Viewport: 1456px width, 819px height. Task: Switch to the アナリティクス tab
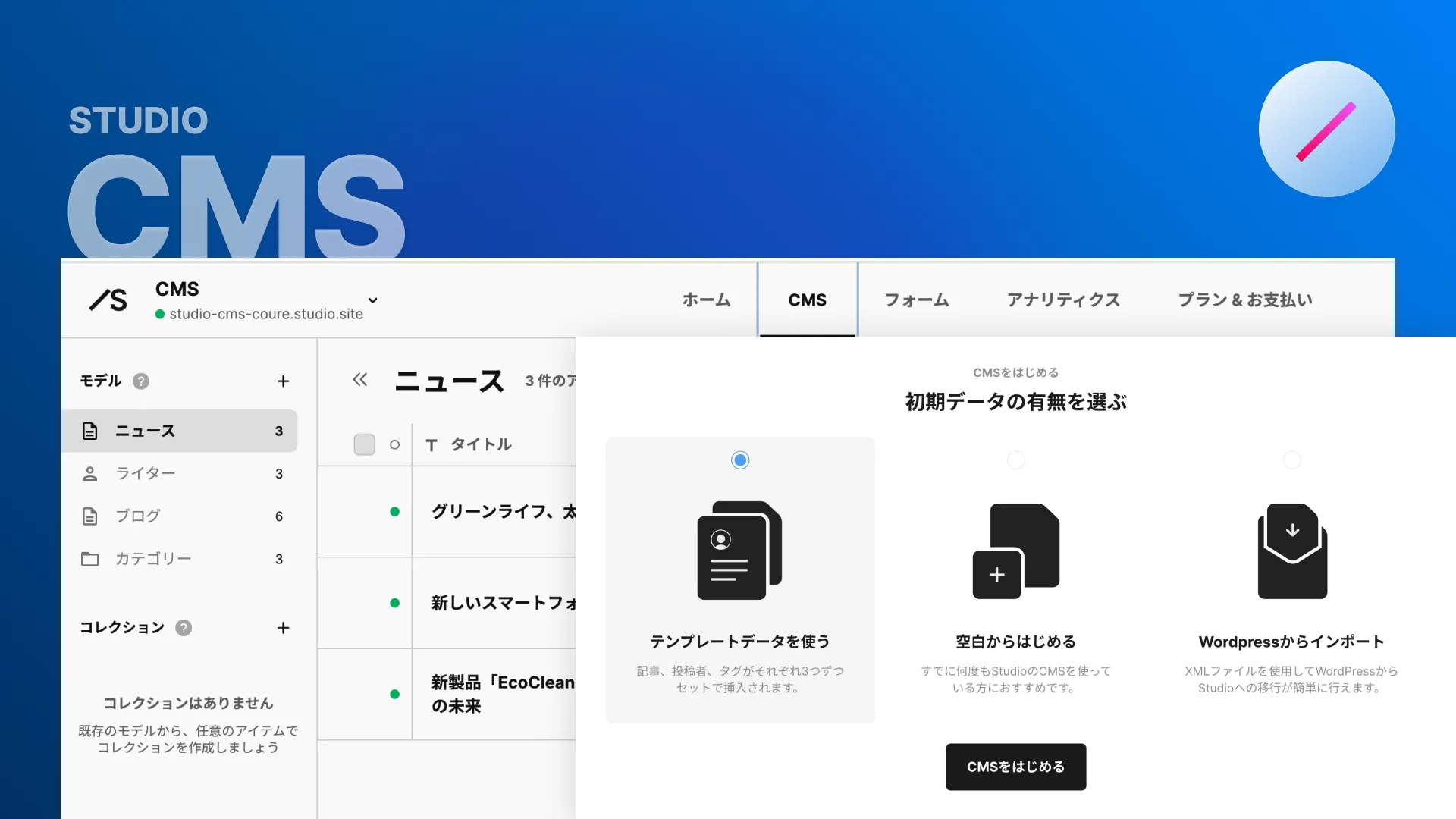coord(1063,300)
